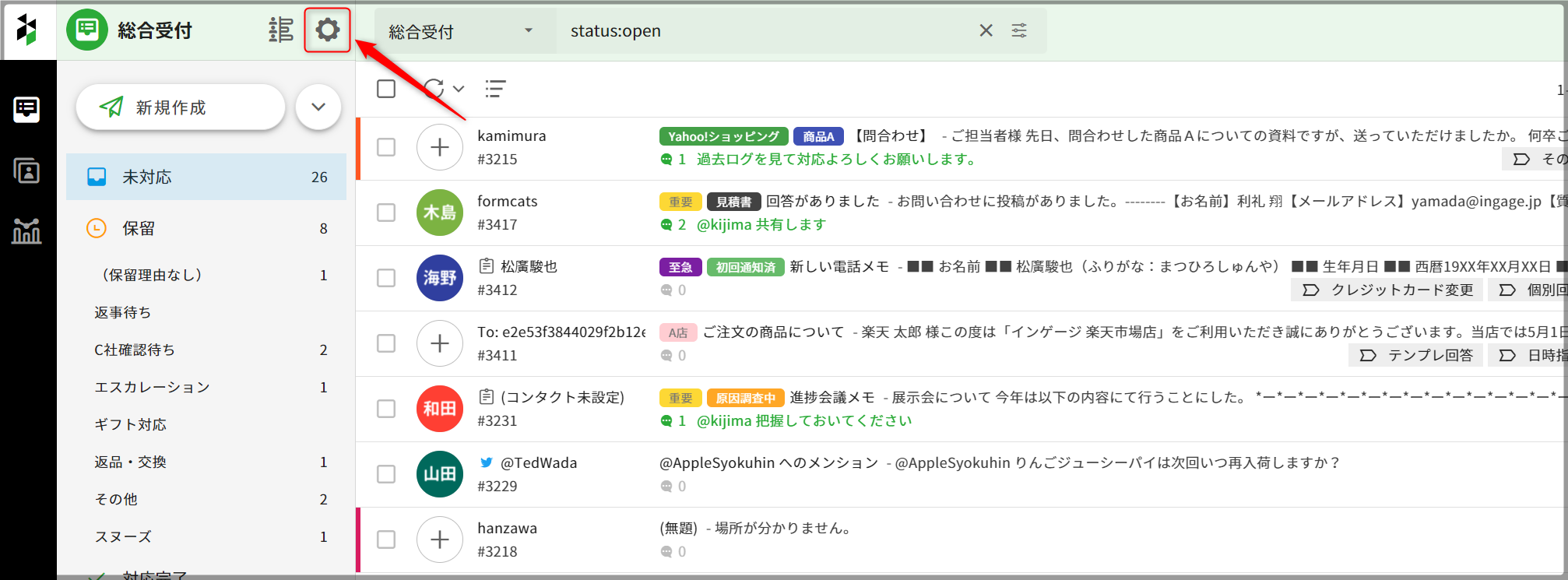Viewport: 1568px width, 580px height.
Task: Open the contacts icon in left rail
Action: [26, 170]
